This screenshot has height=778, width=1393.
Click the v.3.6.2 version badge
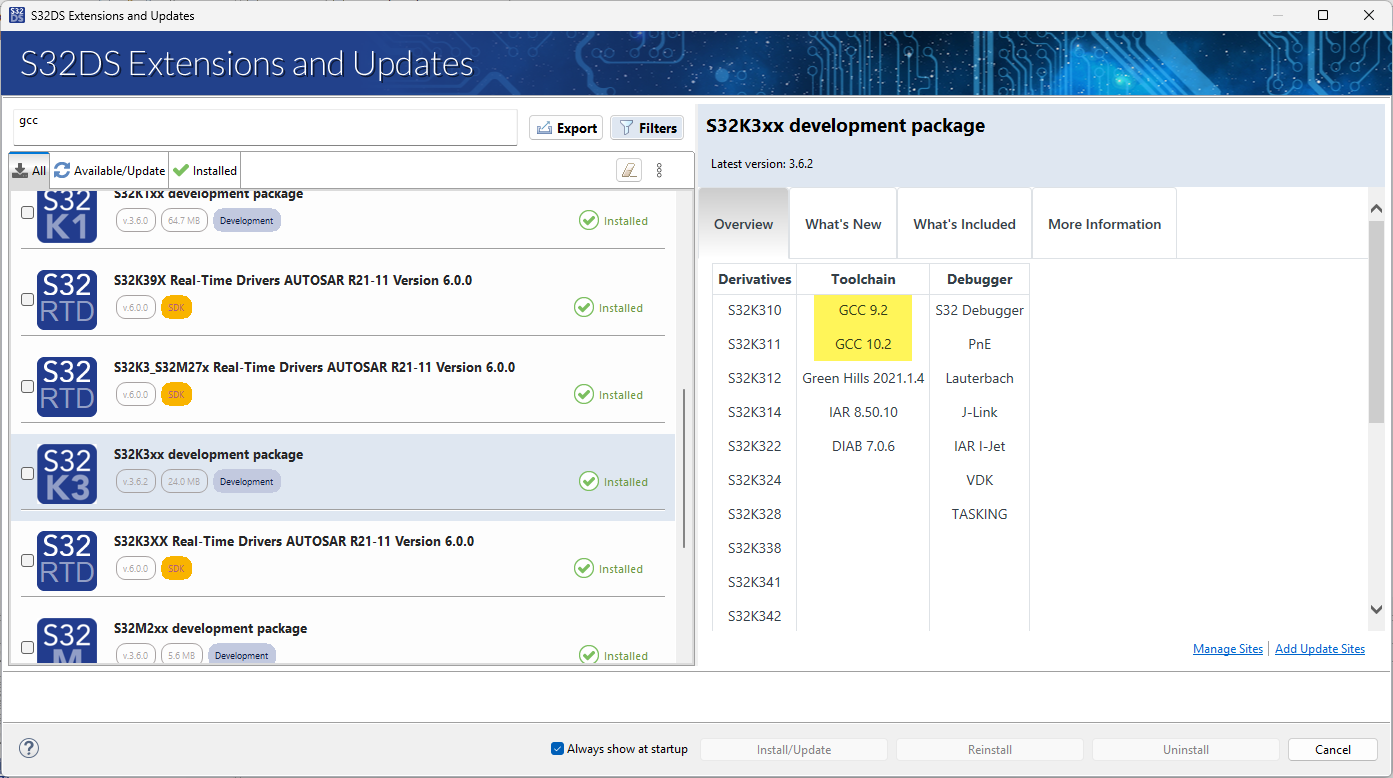(136, 481)
